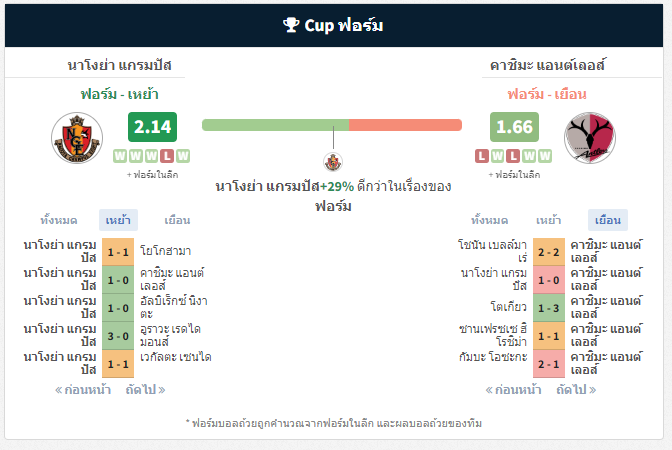
Task: Click the Nagoya Grampus team crest logo
Action: pos(77,138)
